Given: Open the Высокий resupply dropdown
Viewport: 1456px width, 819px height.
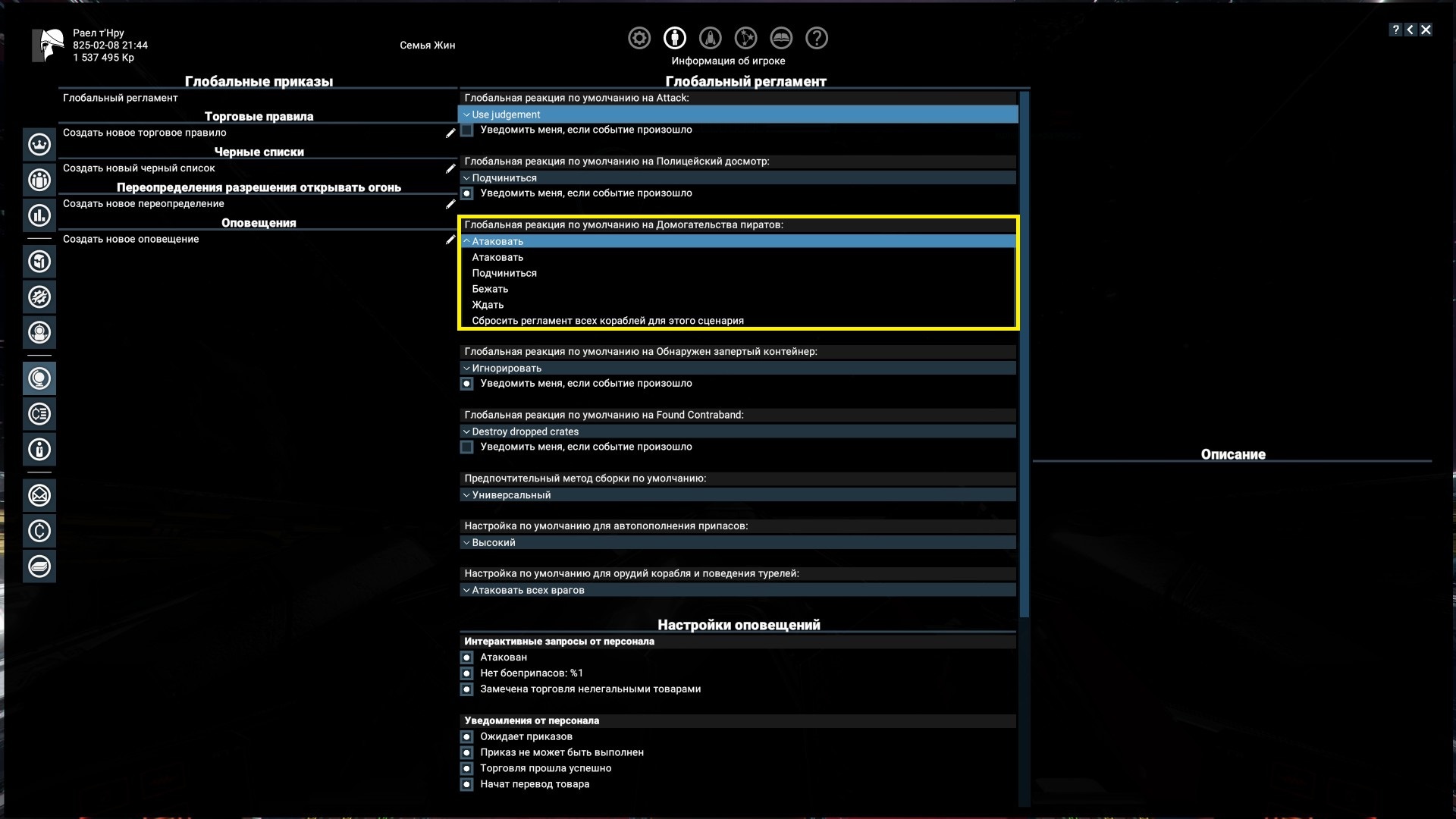Looking at the screenshot, I should [x=738, y=543].
